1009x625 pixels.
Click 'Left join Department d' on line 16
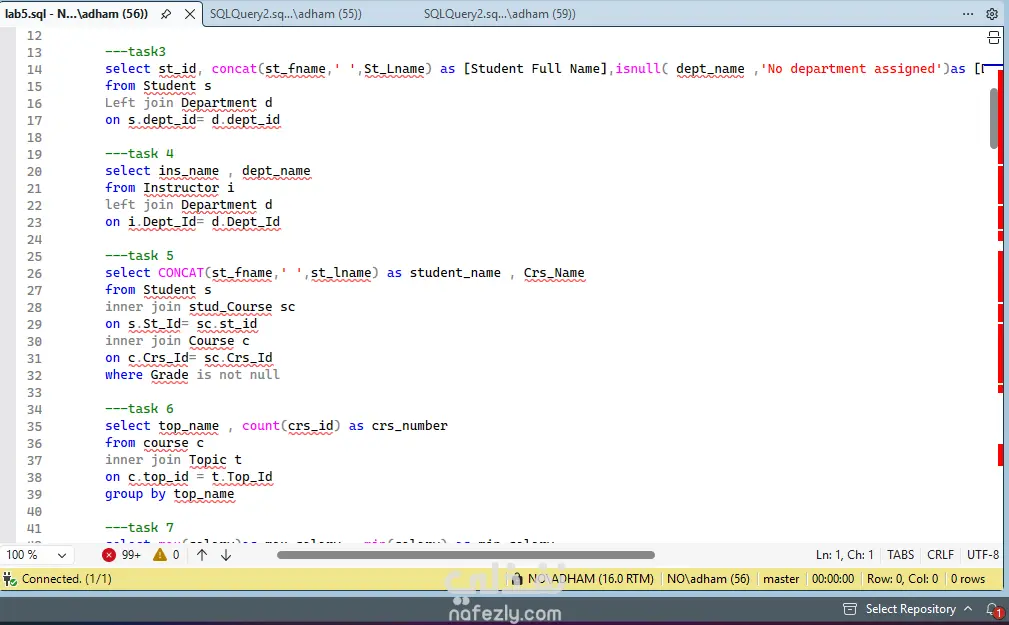[189, 103]
